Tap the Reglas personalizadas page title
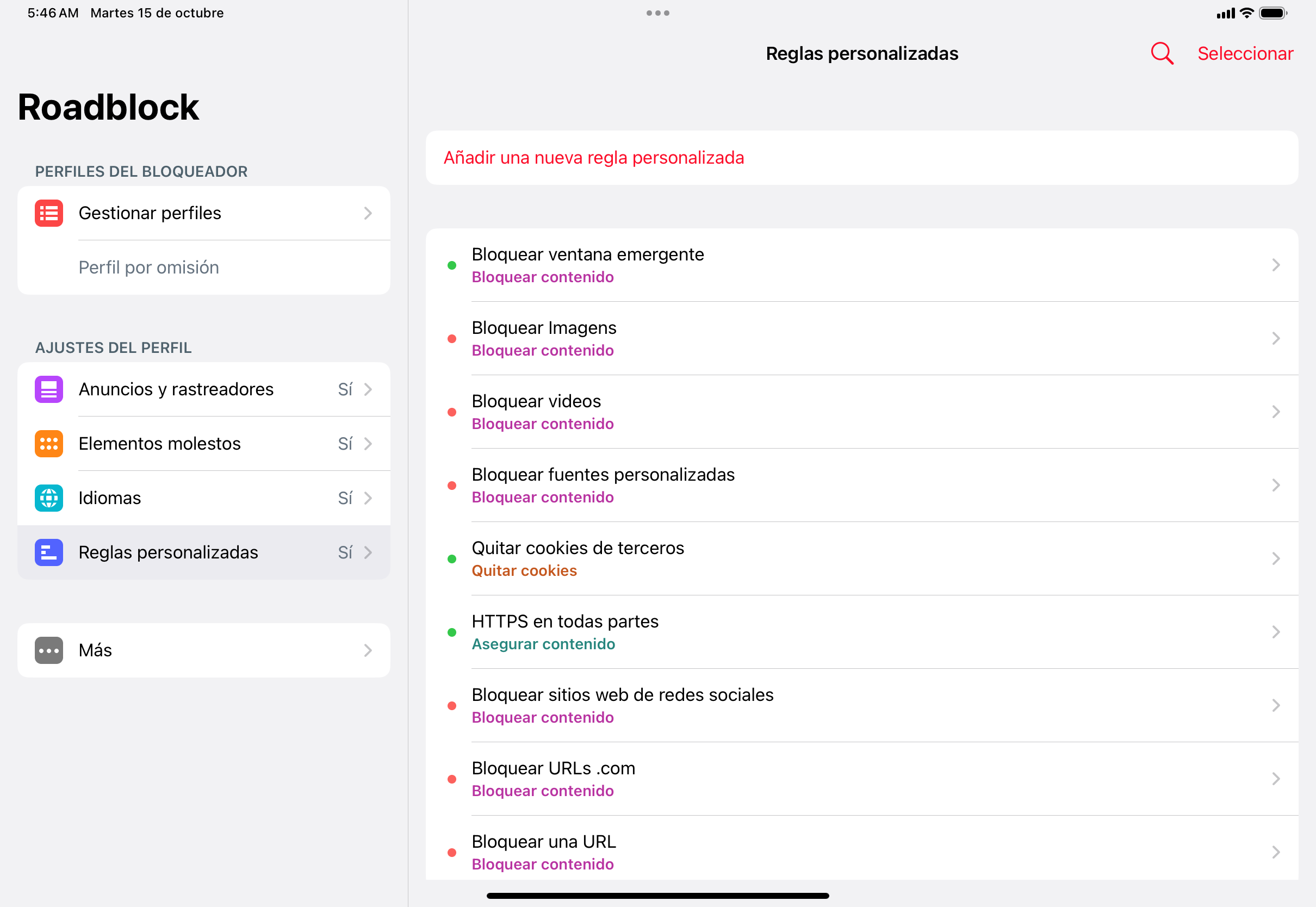 pos(862,53)
